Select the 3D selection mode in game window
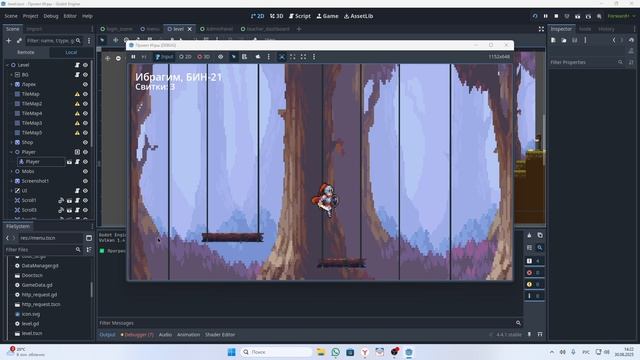Viewport: 640px width, 360px height. click(204, 57)
